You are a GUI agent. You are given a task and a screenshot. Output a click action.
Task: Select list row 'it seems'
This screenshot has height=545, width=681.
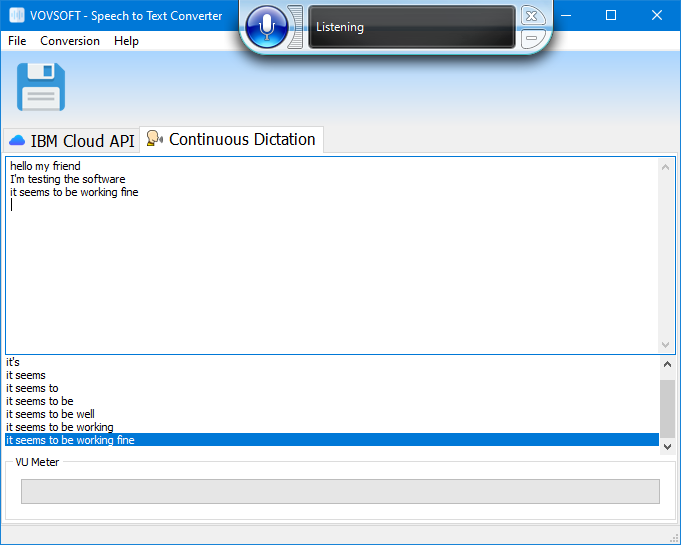[332, 375]
